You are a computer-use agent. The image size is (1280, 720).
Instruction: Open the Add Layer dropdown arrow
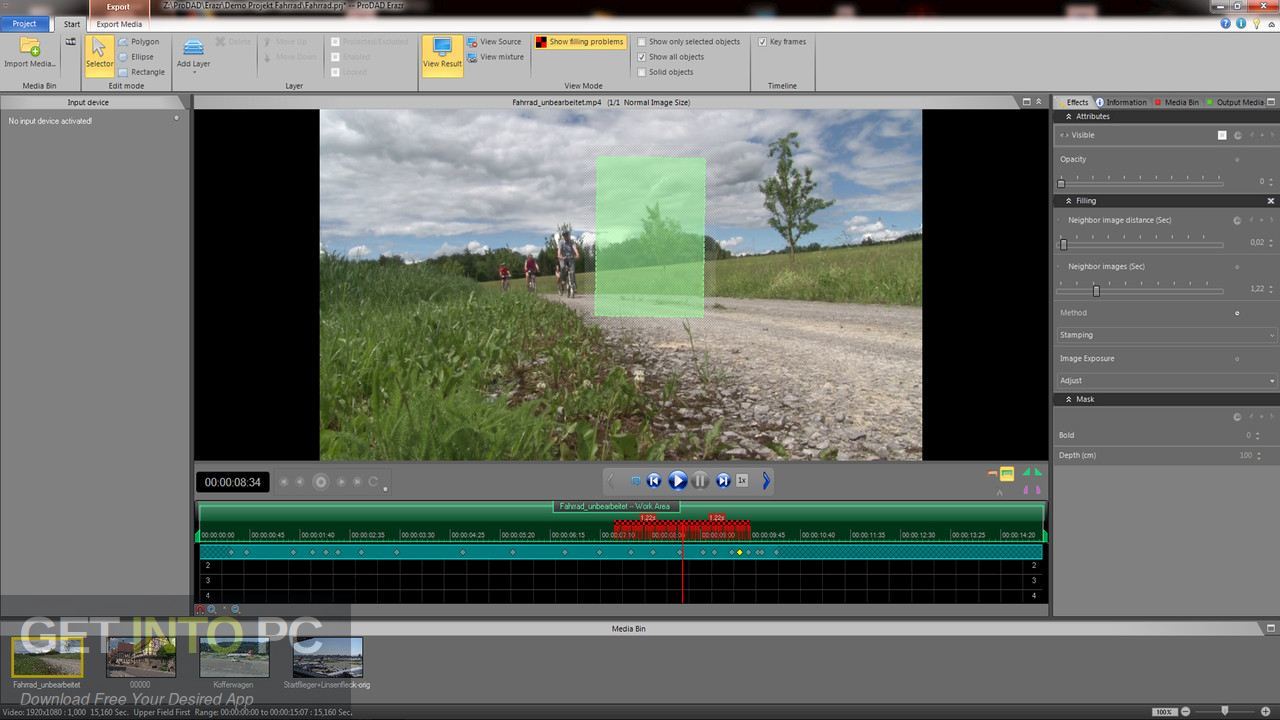point(193,73)
